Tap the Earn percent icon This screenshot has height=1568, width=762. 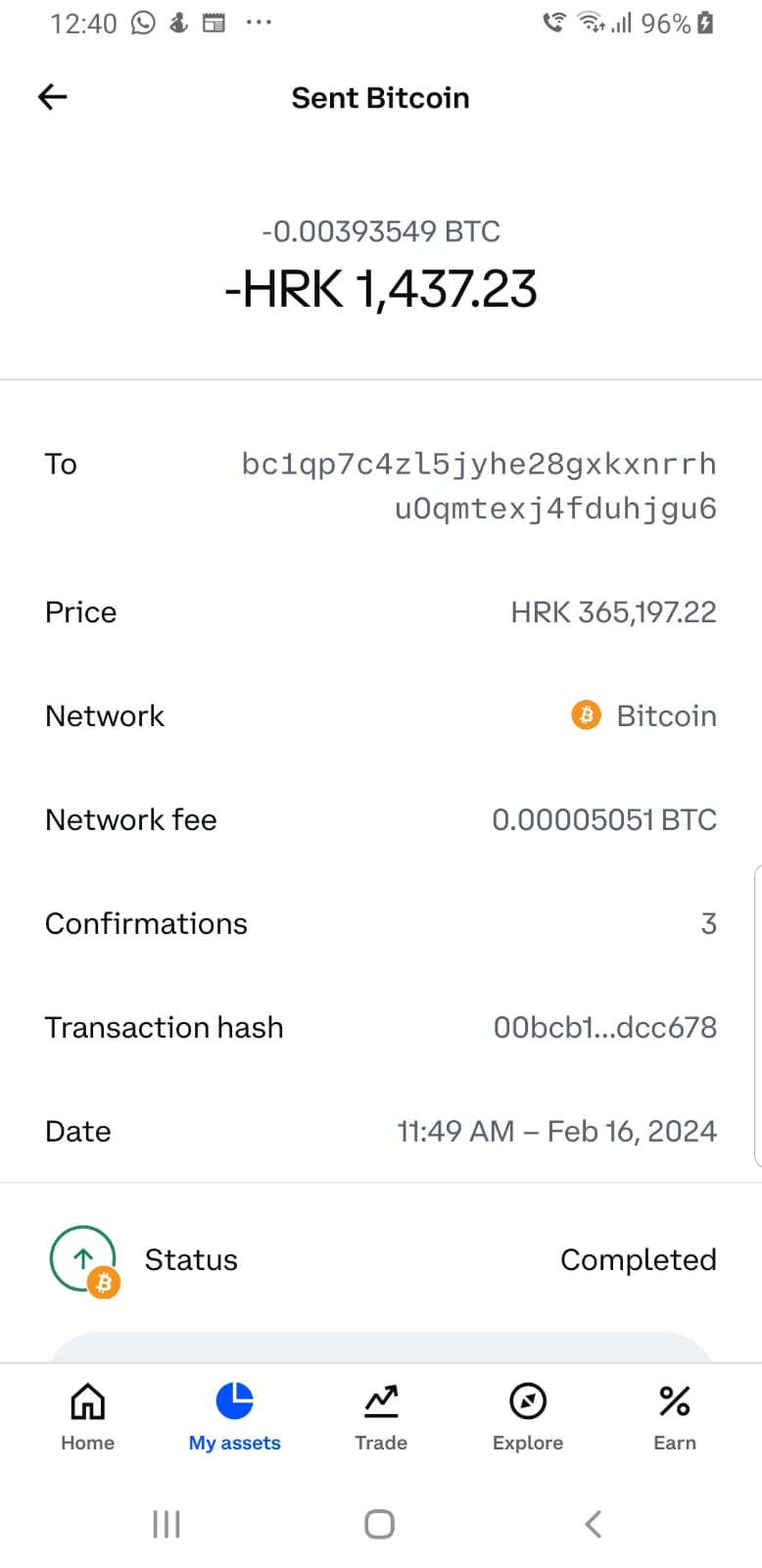click(x=675, y=1401)
